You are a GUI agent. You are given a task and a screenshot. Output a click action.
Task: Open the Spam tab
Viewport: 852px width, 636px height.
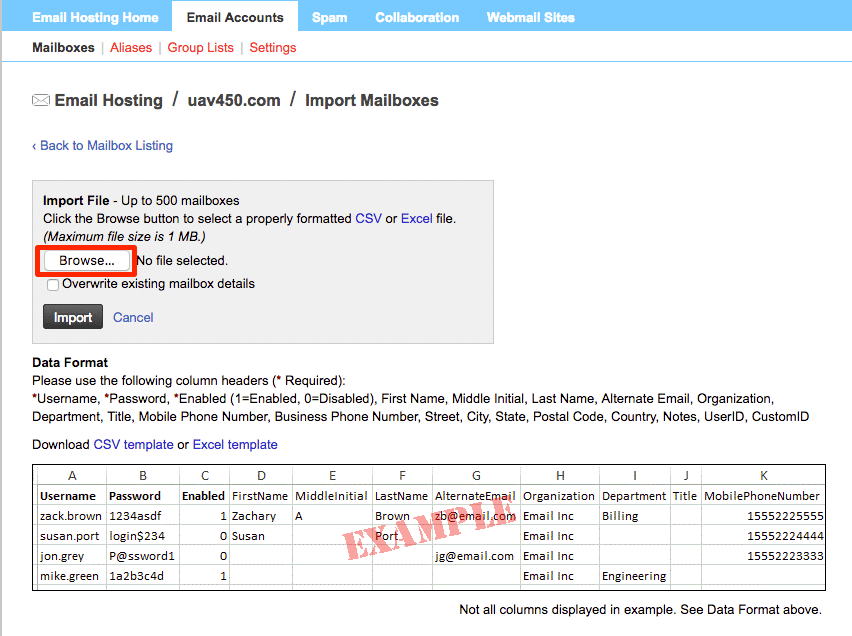[x=329, y=17]
